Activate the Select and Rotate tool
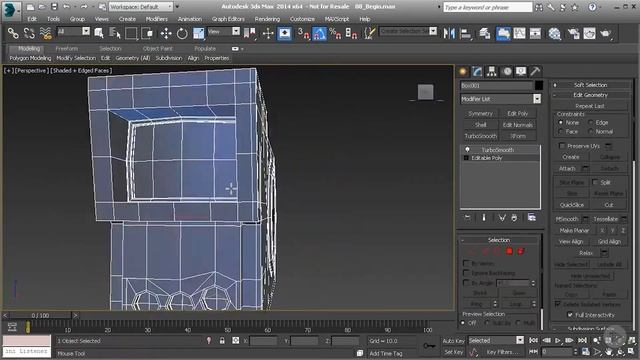This screenshot has height=360, width=640. coord(182,33)
